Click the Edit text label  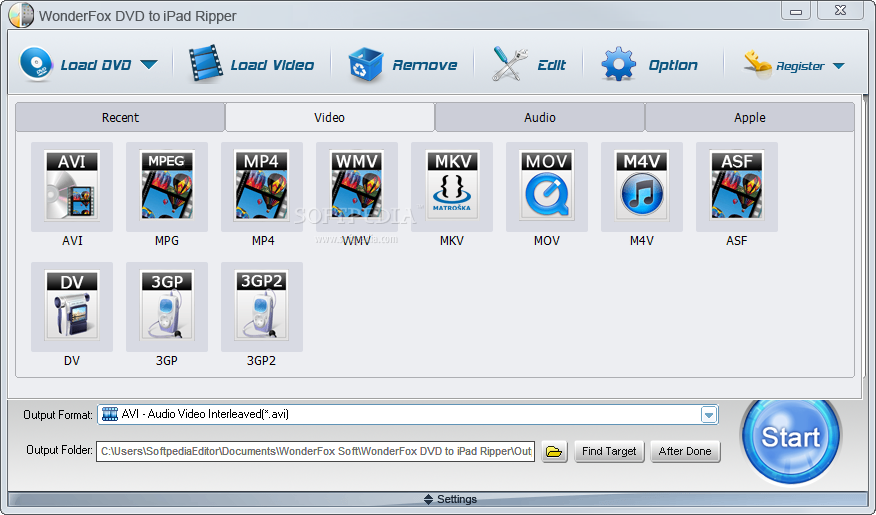pyautogui.click(x=551, y=65)
